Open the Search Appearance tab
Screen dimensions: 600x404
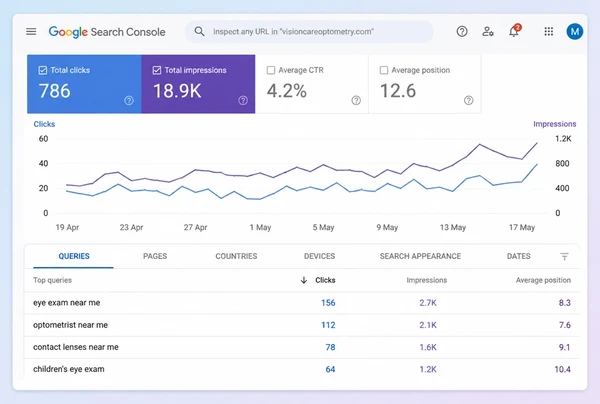pyautogui.click(x=420, y=256)
